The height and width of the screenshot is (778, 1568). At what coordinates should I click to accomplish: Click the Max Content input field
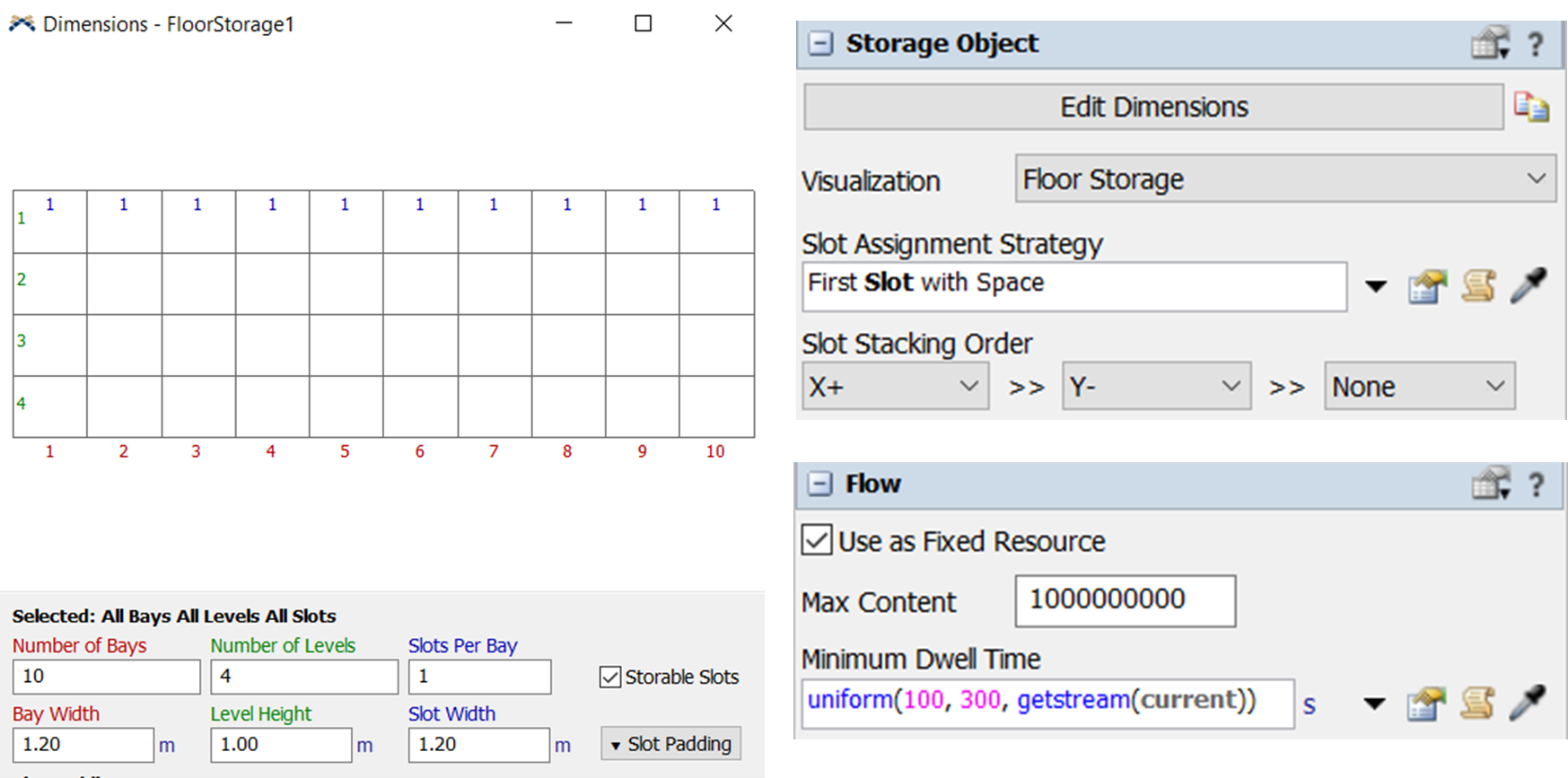point(1125,600)
